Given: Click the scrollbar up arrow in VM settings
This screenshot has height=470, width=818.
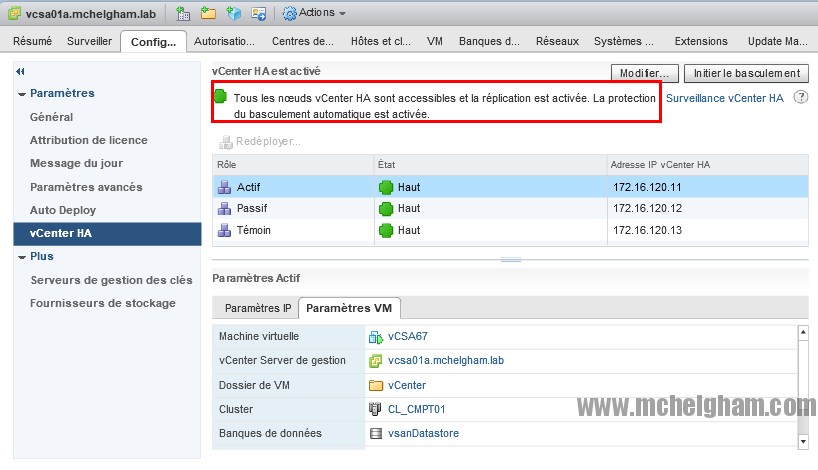Looking at the screenshot, I should pos(803,332).
